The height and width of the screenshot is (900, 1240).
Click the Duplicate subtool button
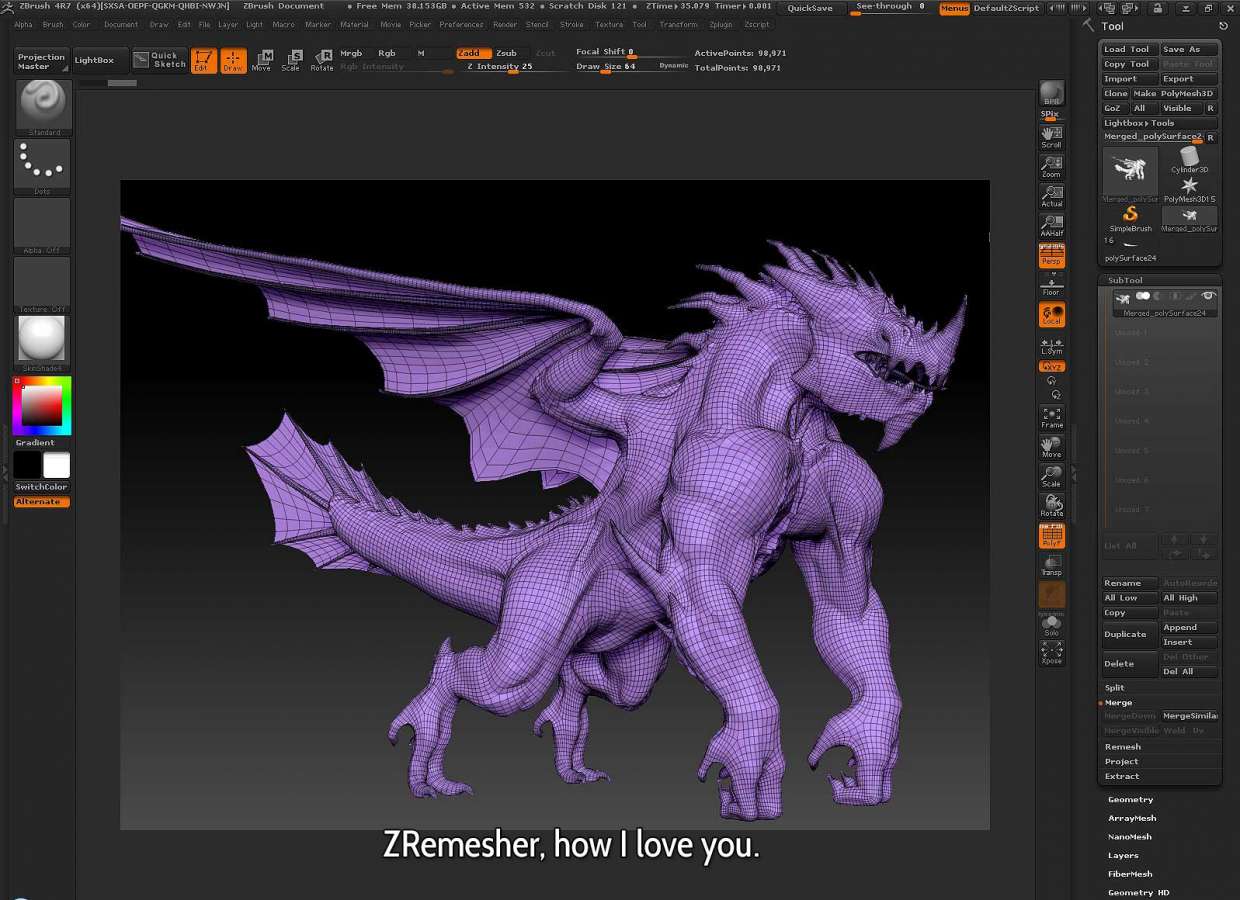(1125, 634)
